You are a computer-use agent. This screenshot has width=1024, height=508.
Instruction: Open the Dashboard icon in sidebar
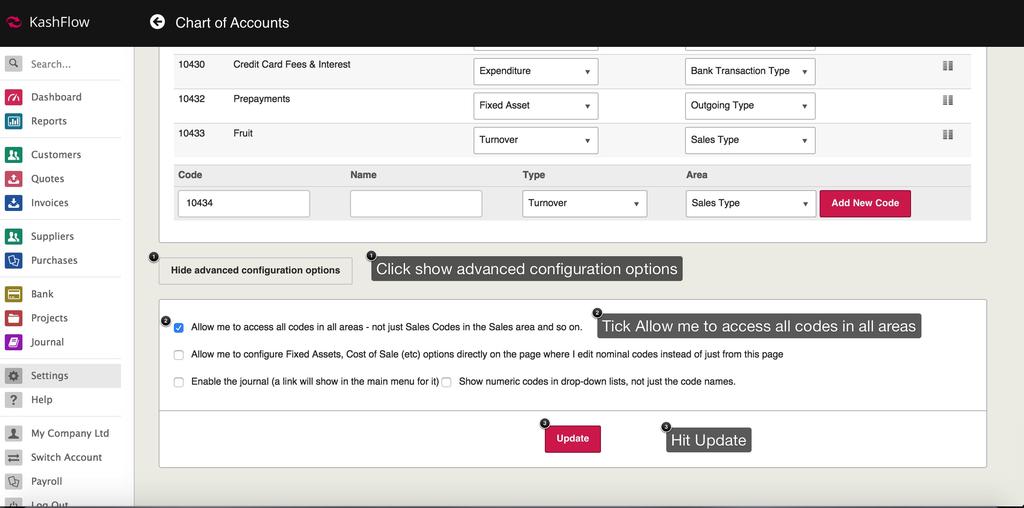(x=13, y=97)
